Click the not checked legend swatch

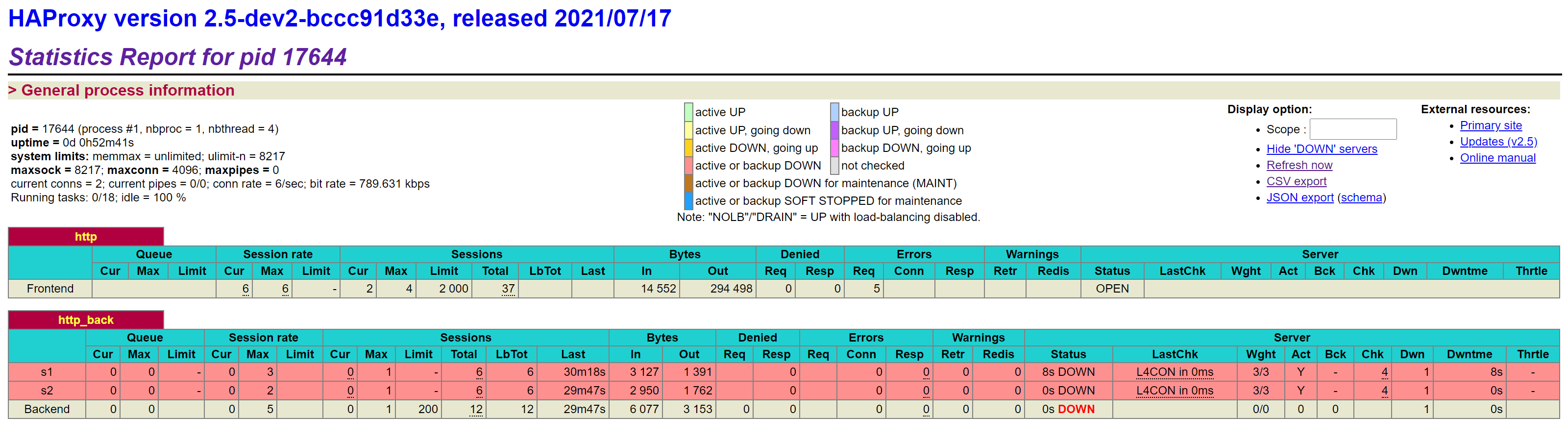(834, 166)
